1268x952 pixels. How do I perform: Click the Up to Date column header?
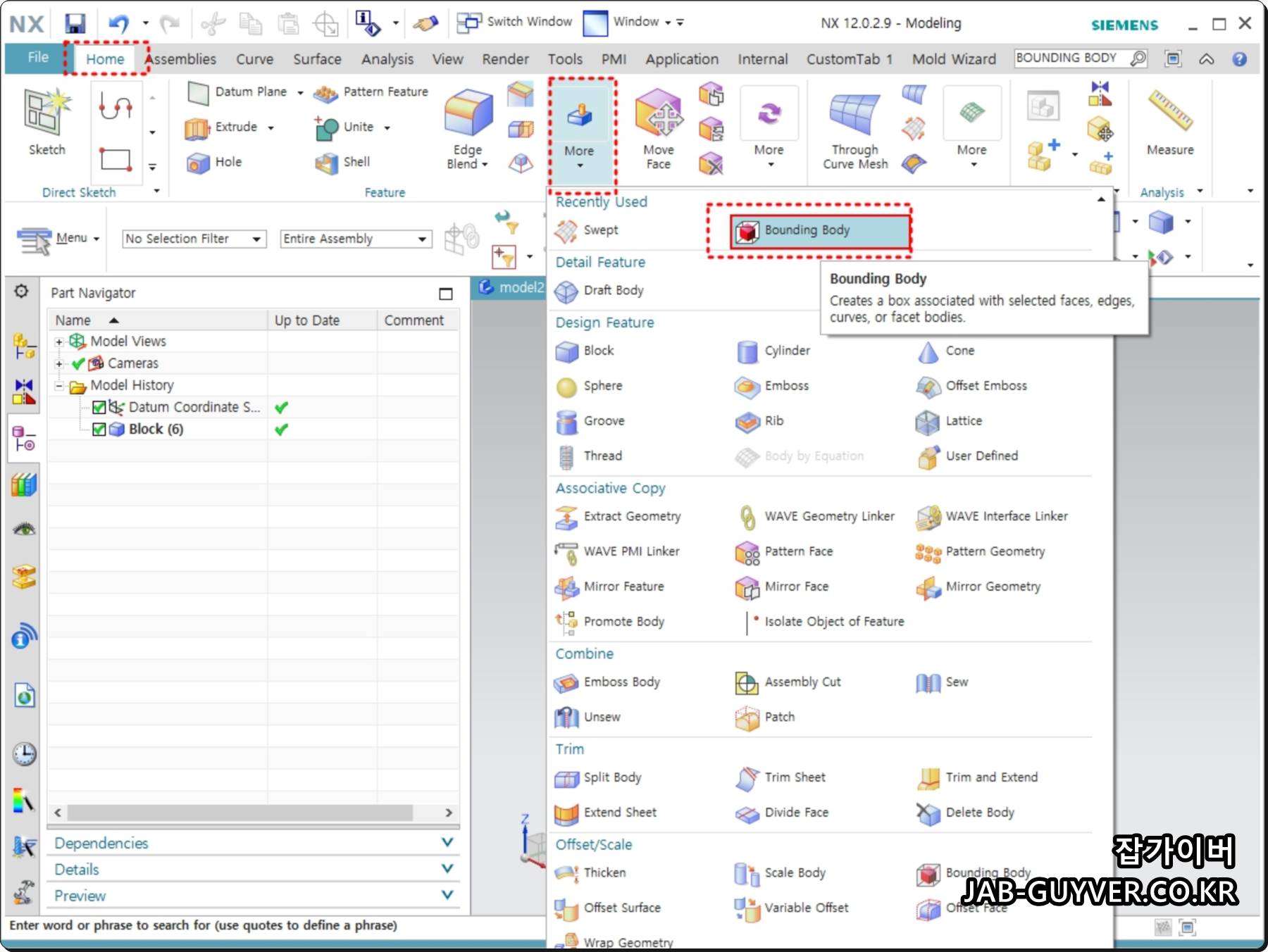click(322, 320)
